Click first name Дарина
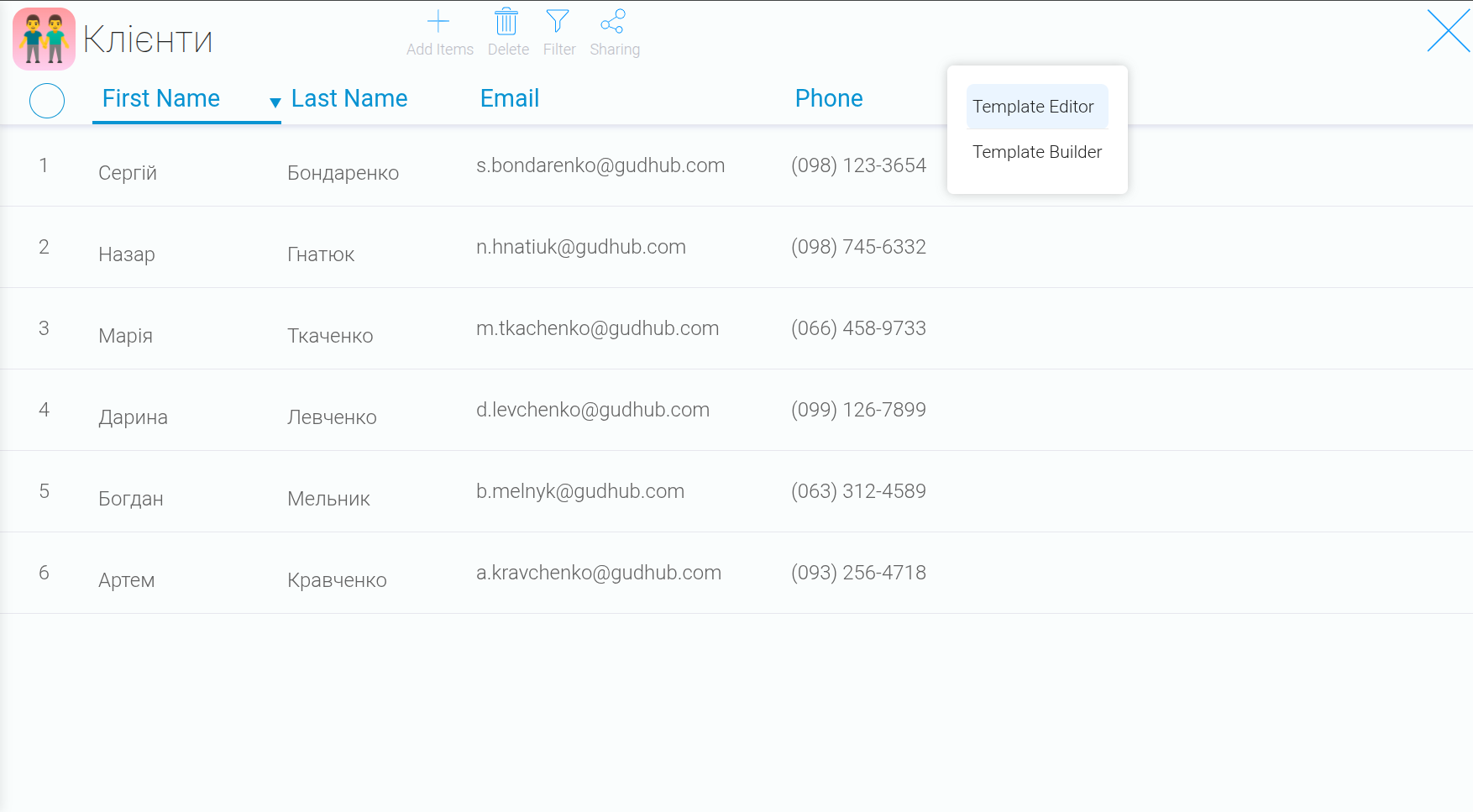The image size is (1473, 812). point(133,417)
